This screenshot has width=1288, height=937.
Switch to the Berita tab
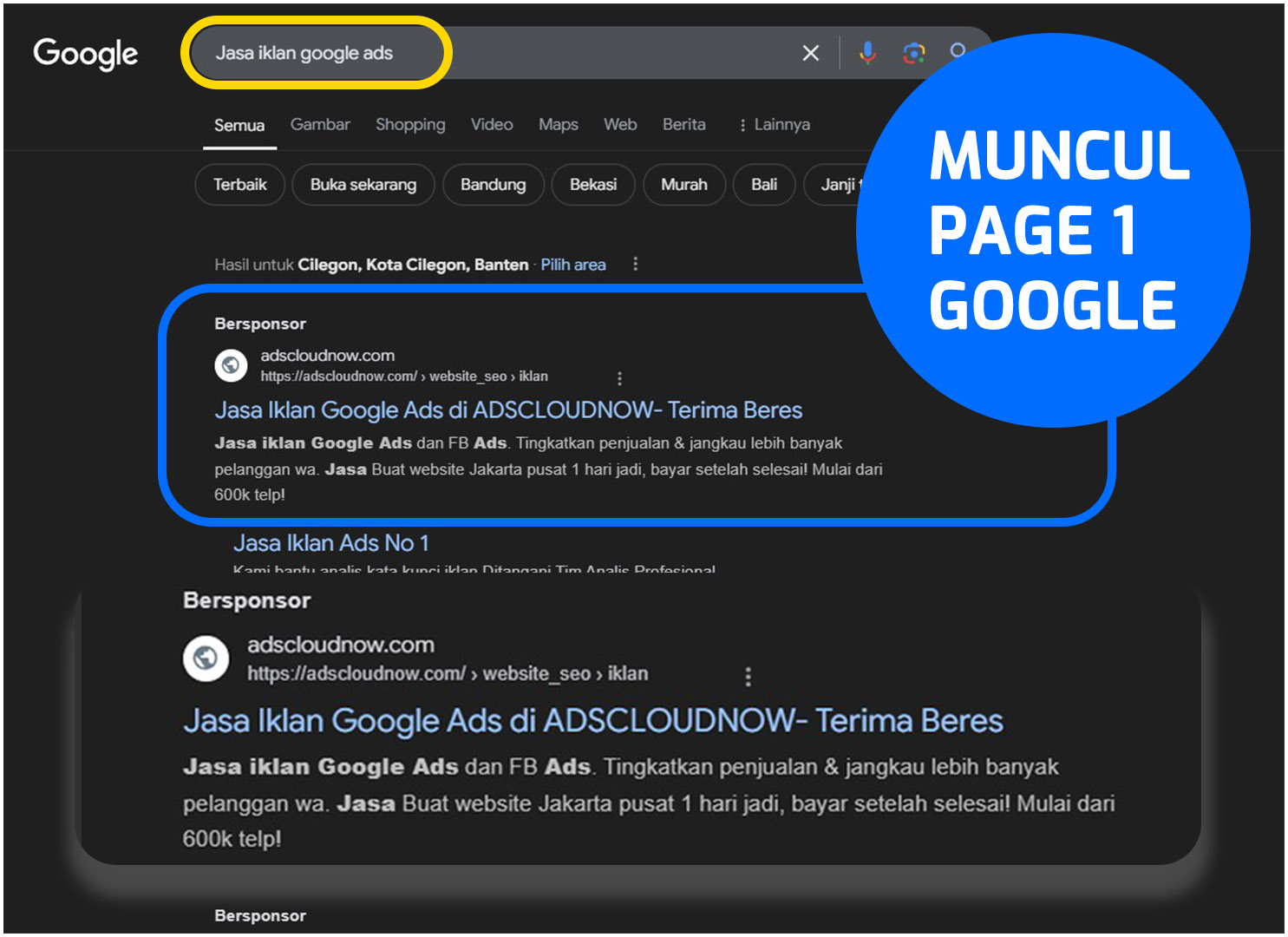684,124
